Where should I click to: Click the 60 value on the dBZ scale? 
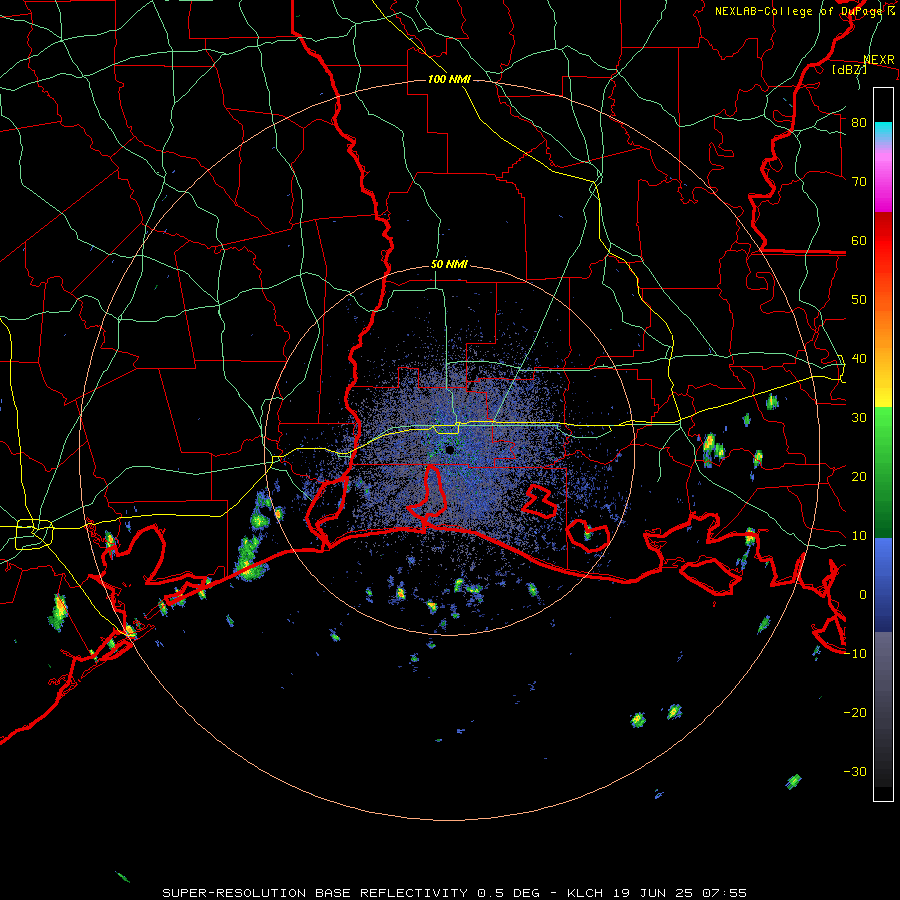(859, 241)
